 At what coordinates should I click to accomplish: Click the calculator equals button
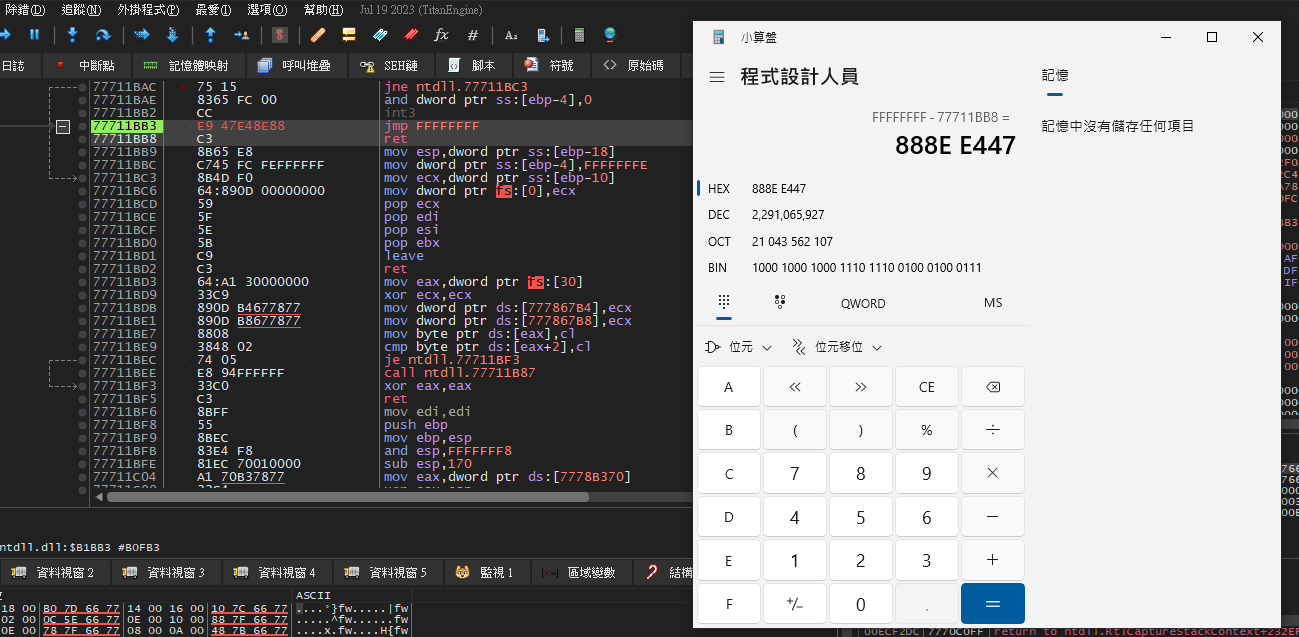tap(992, 604)
